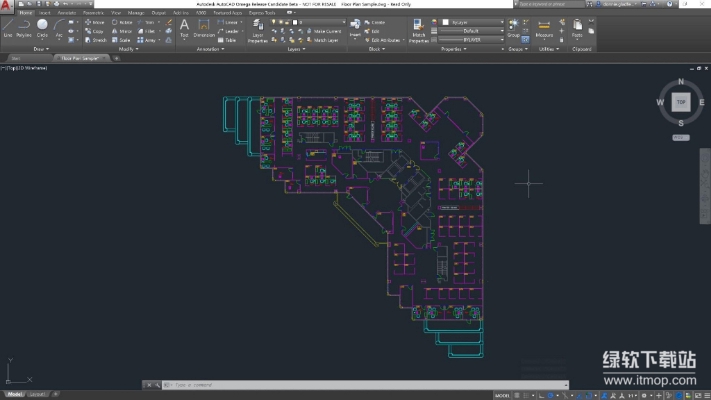This screenshot has height=400, width=711.
Task: Toggle ortho mode in status bar
Action: [541, 395]
